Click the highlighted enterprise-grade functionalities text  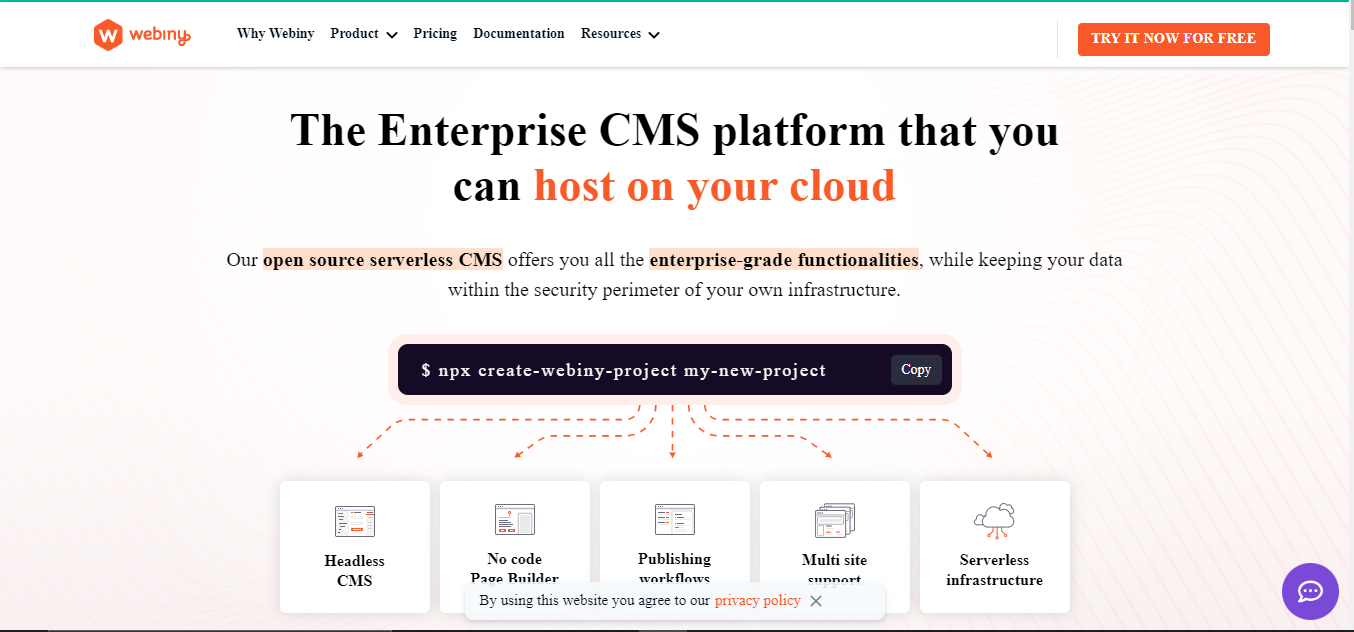click(x=784, y=260)
